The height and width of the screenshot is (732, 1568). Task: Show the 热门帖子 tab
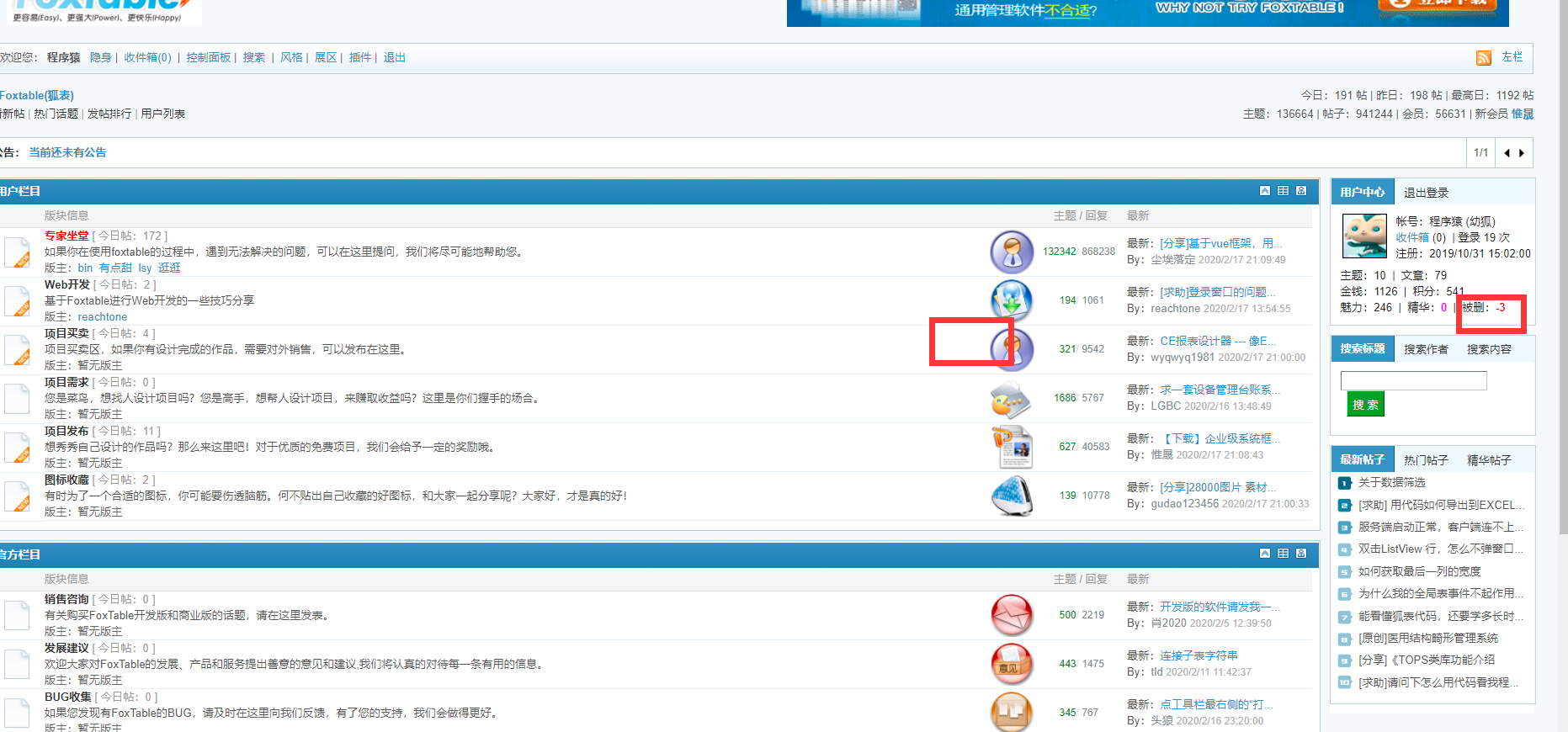coord(1426,460)
